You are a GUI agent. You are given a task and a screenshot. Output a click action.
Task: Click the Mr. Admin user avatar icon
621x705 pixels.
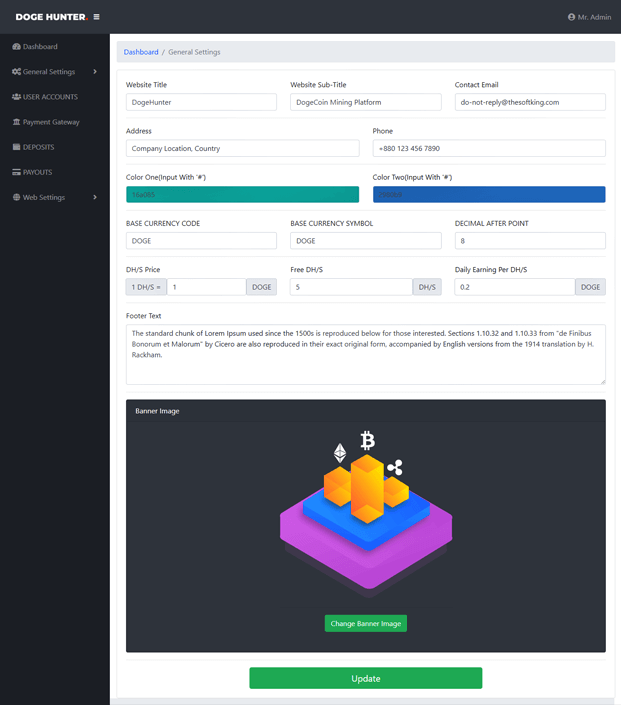tap(571, 17)
